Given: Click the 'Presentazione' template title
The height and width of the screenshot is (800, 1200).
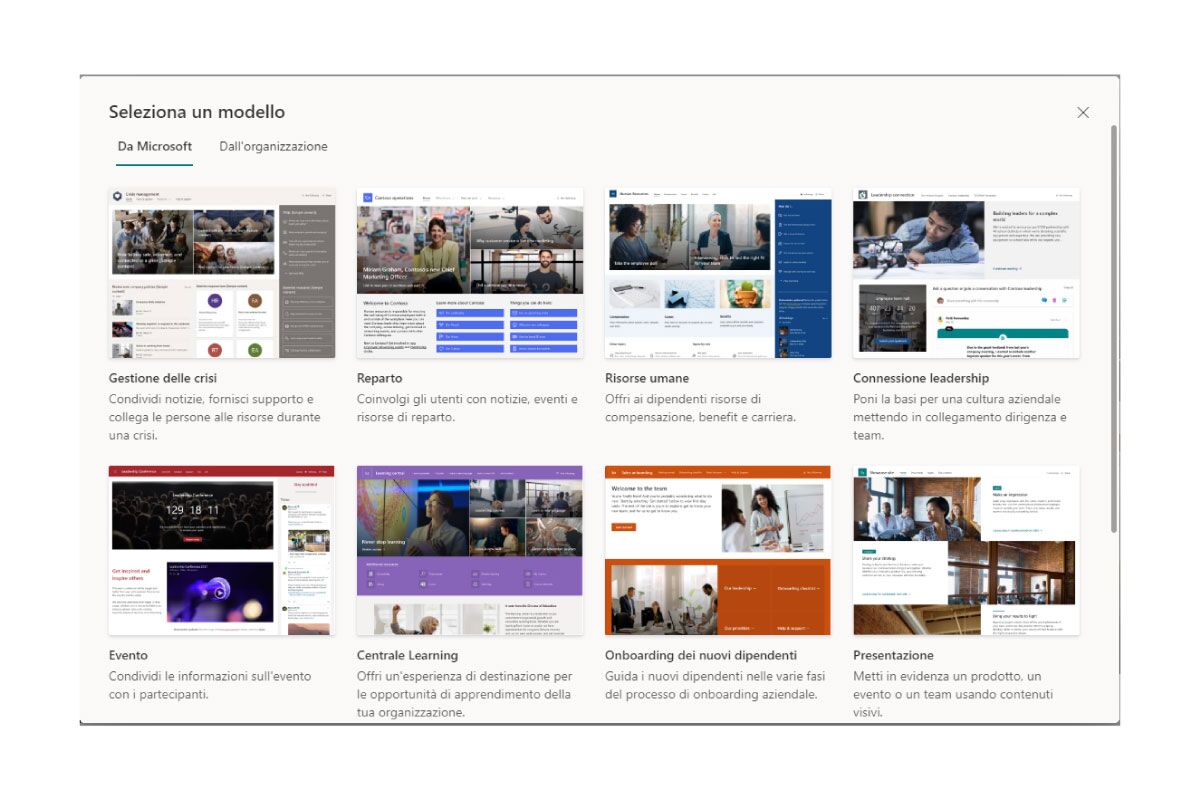Looking at the screenshot, I should (x=893, y=654).
